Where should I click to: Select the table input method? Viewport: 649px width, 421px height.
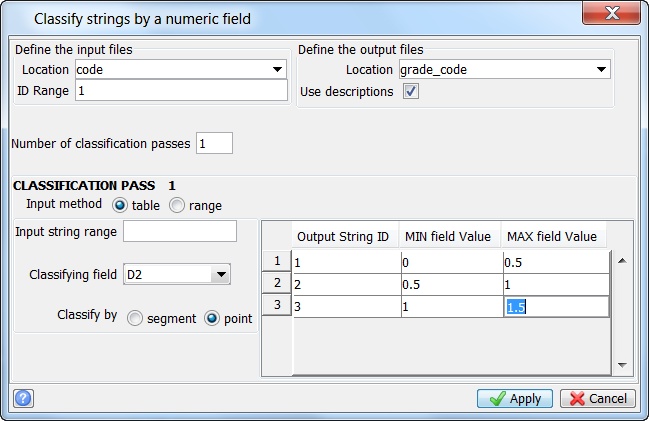pos(120,205)
